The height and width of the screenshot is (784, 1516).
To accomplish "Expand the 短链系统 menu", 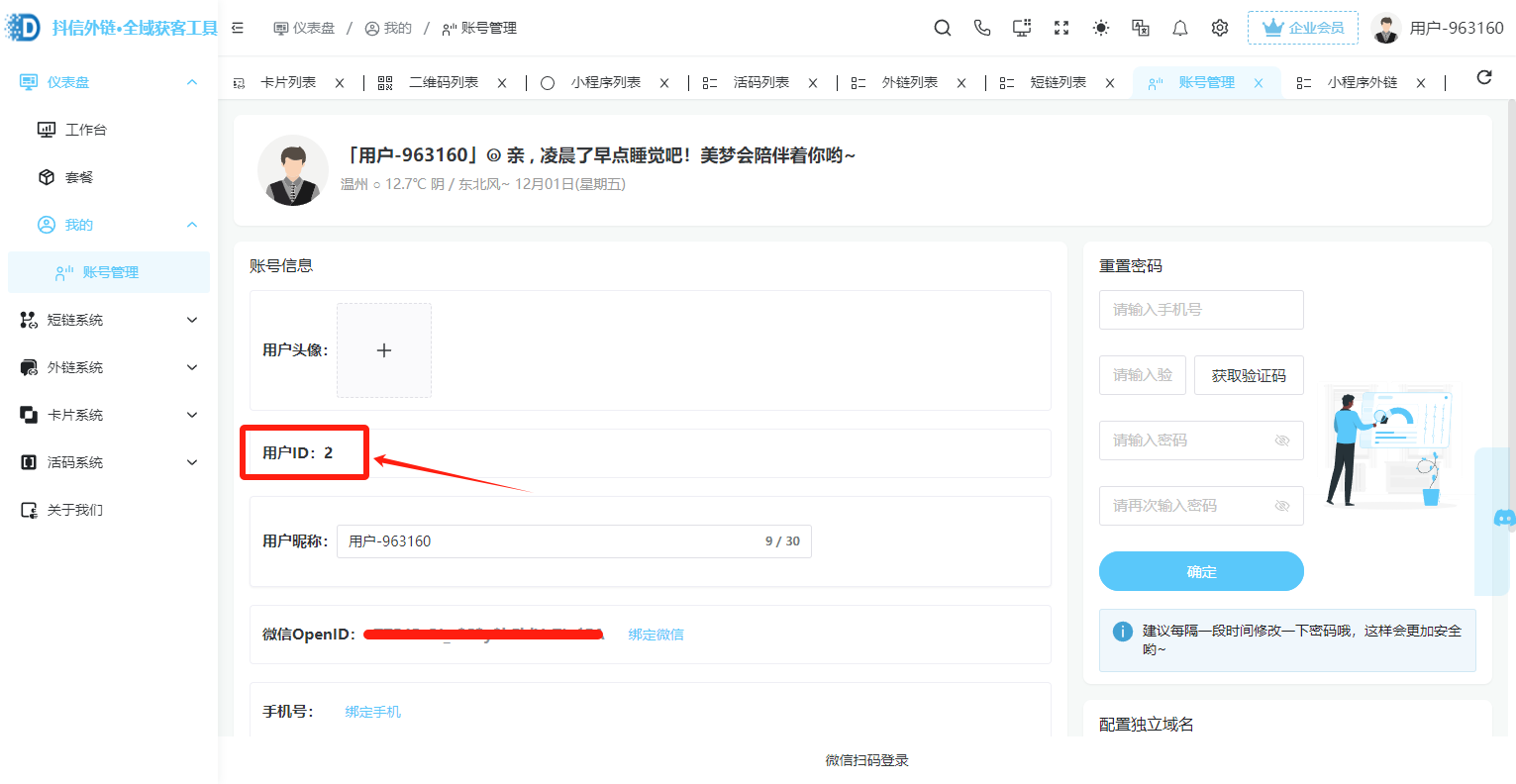I will point(109,320).
